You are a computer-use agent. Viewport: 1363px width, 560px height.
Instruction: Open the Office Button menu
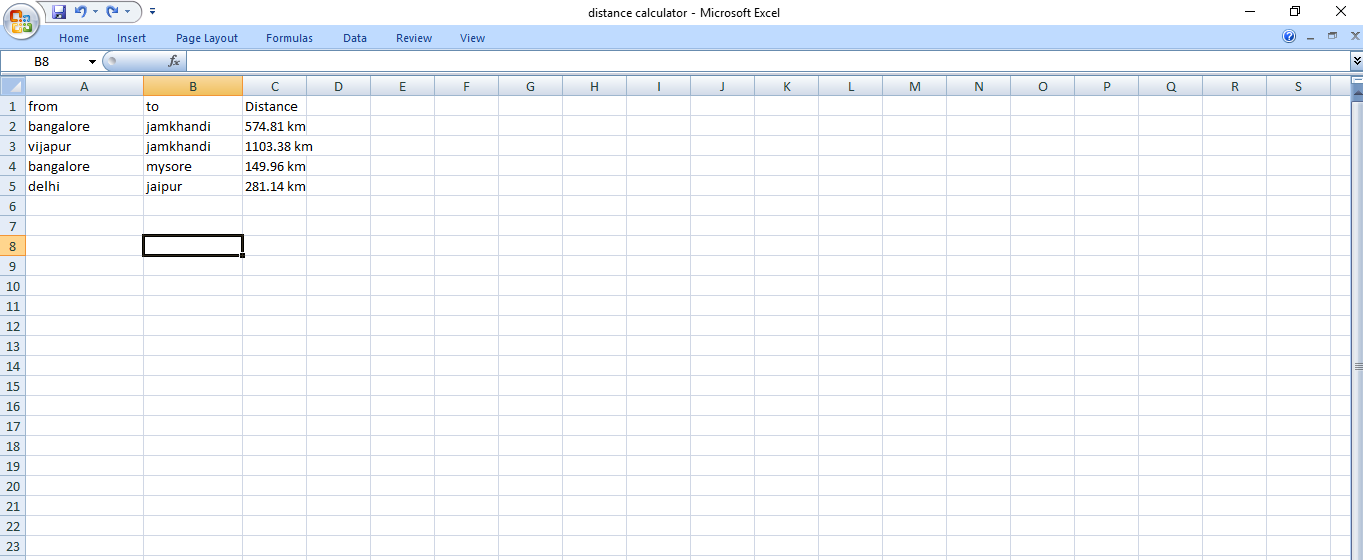click(x=21, y=21)
